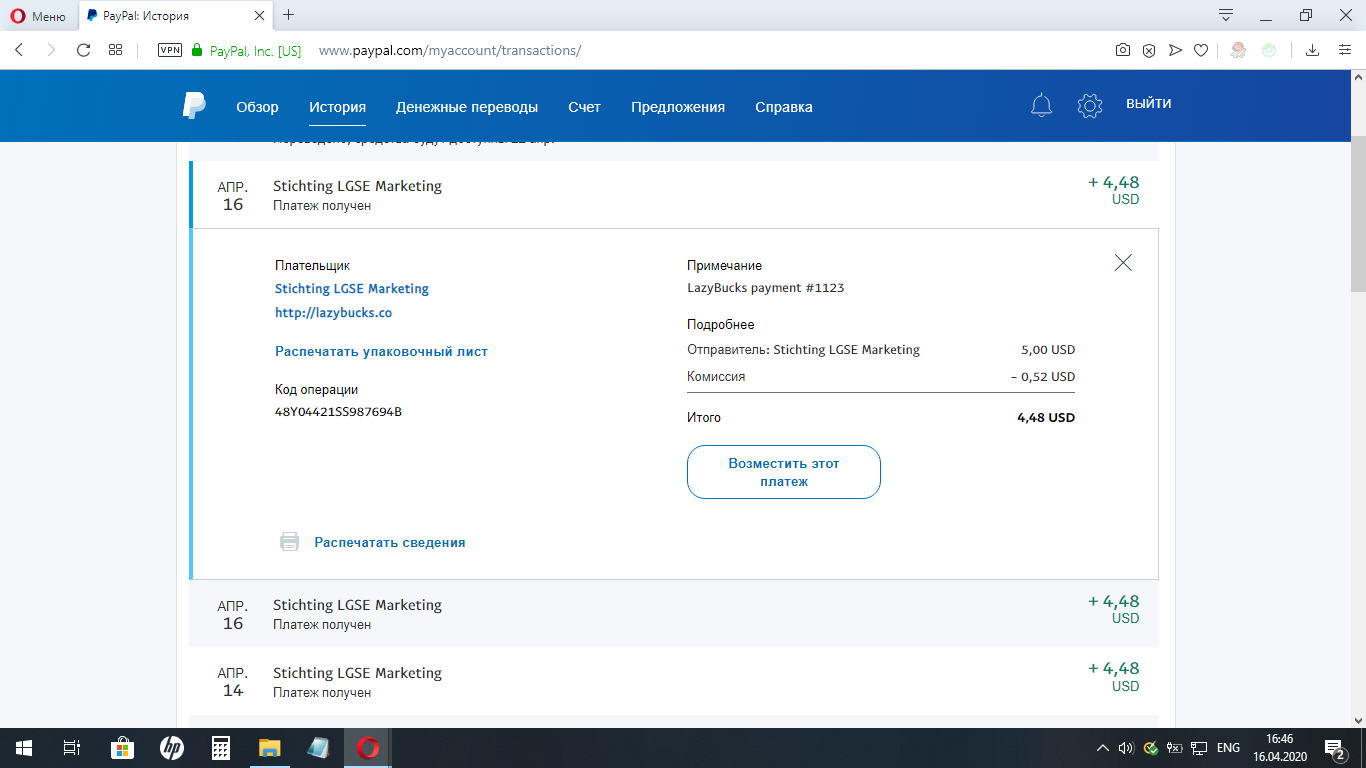Open volume control speaker icon
The height and width of the screenshot is (768, 1366).
pos(1126,748)
